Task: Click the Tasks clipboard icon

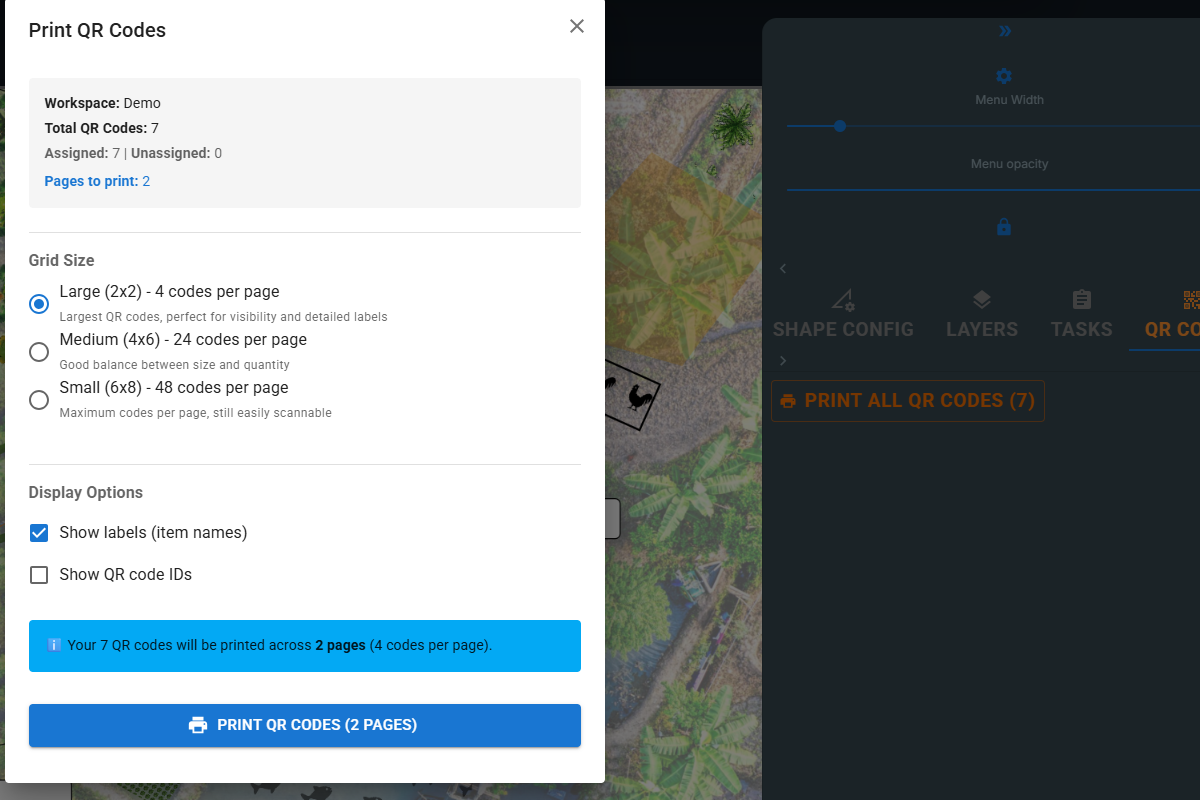Action: coord(1081,299)
